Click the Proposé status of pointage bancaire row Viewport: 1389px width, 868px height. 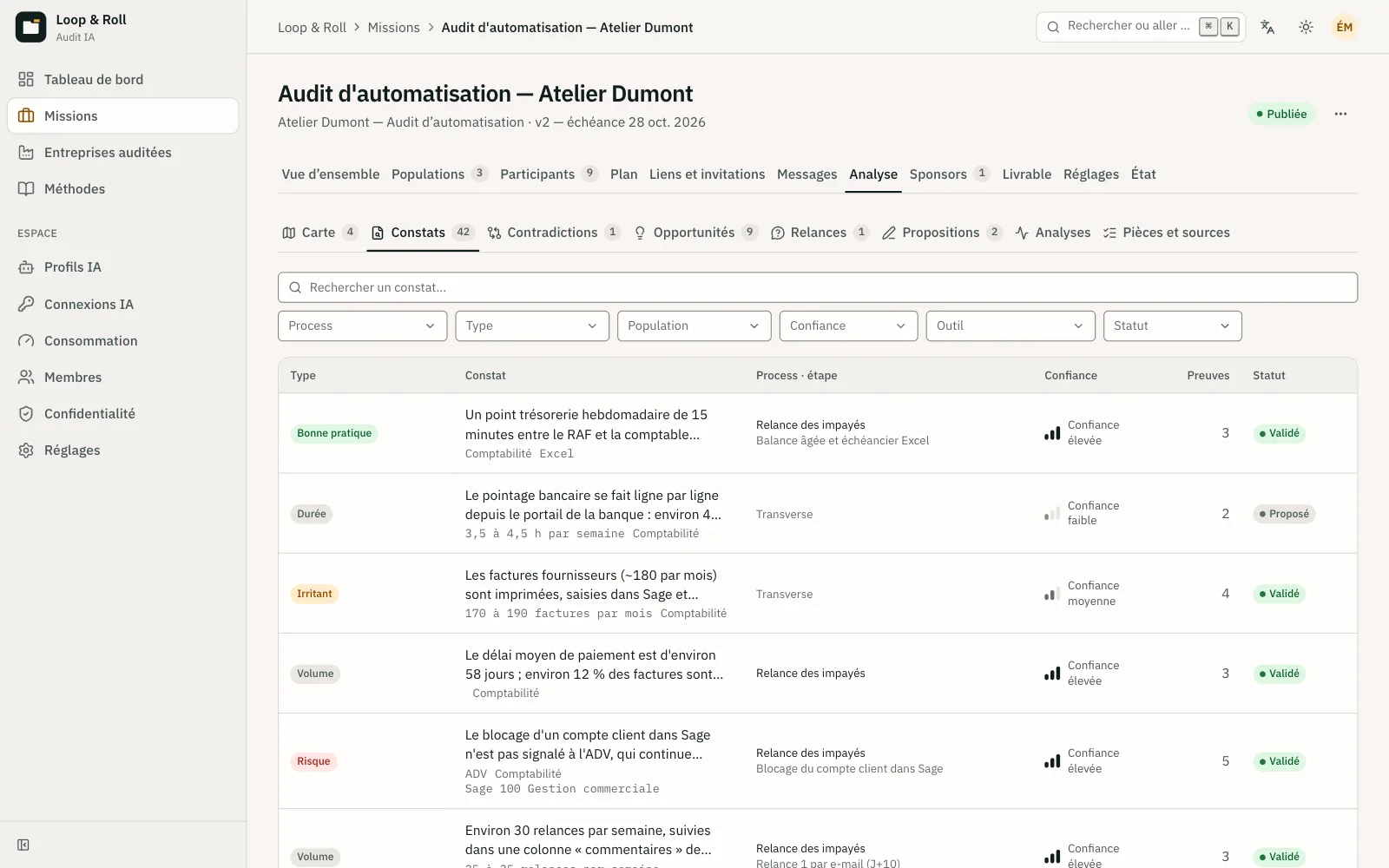(x=1284, y=514)
